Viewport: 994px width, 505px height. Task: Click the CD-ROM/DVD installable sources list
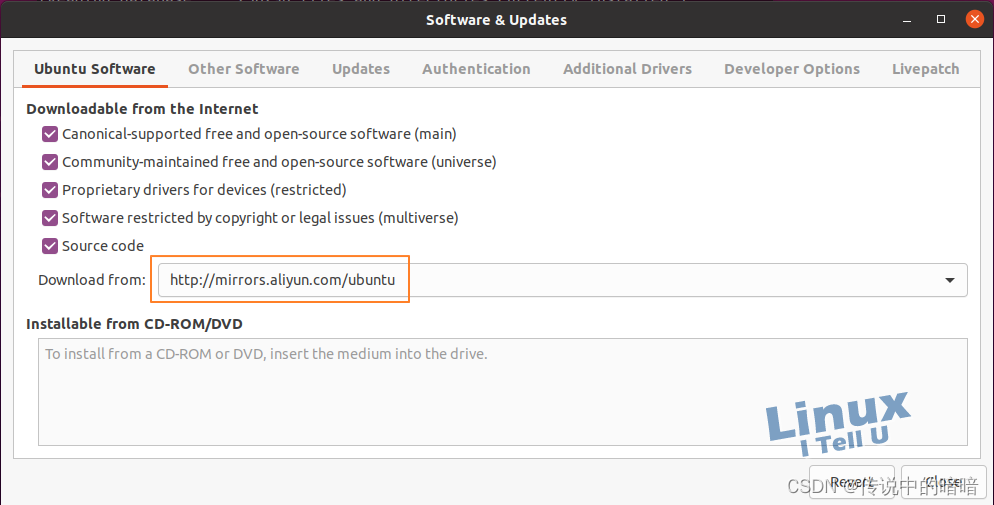(x=503, y=392)
